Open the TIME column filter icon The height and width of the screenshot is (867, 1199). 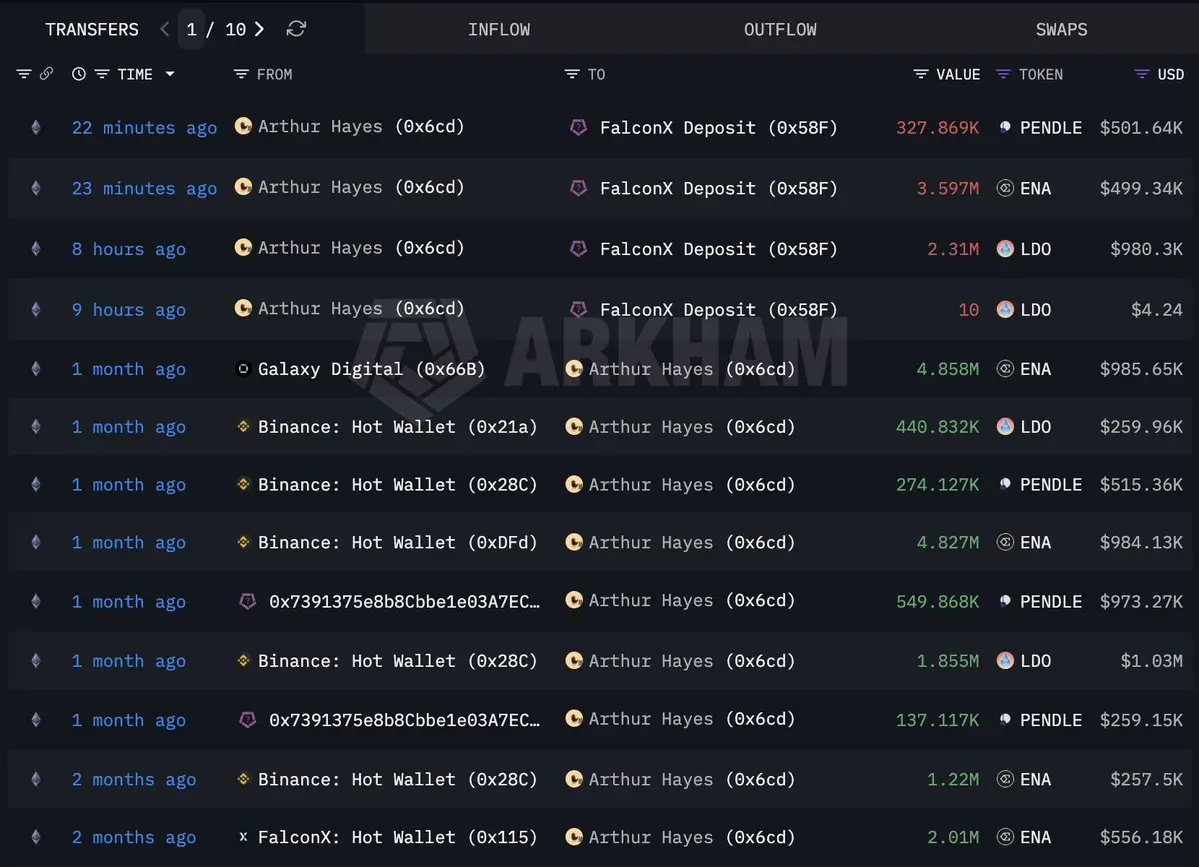(x=102, y=74)
